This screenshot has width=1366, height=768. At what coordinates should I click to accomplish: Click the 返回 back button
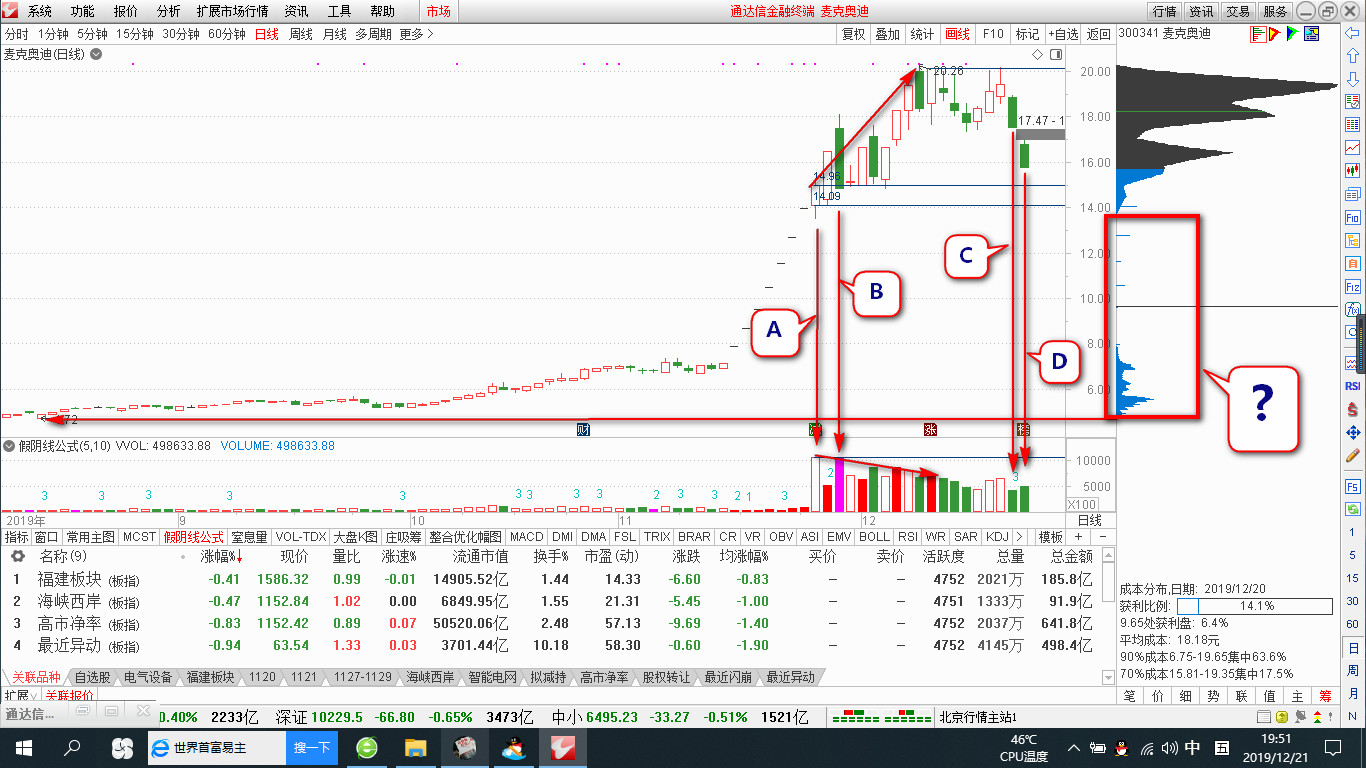tap(1098, 34)
